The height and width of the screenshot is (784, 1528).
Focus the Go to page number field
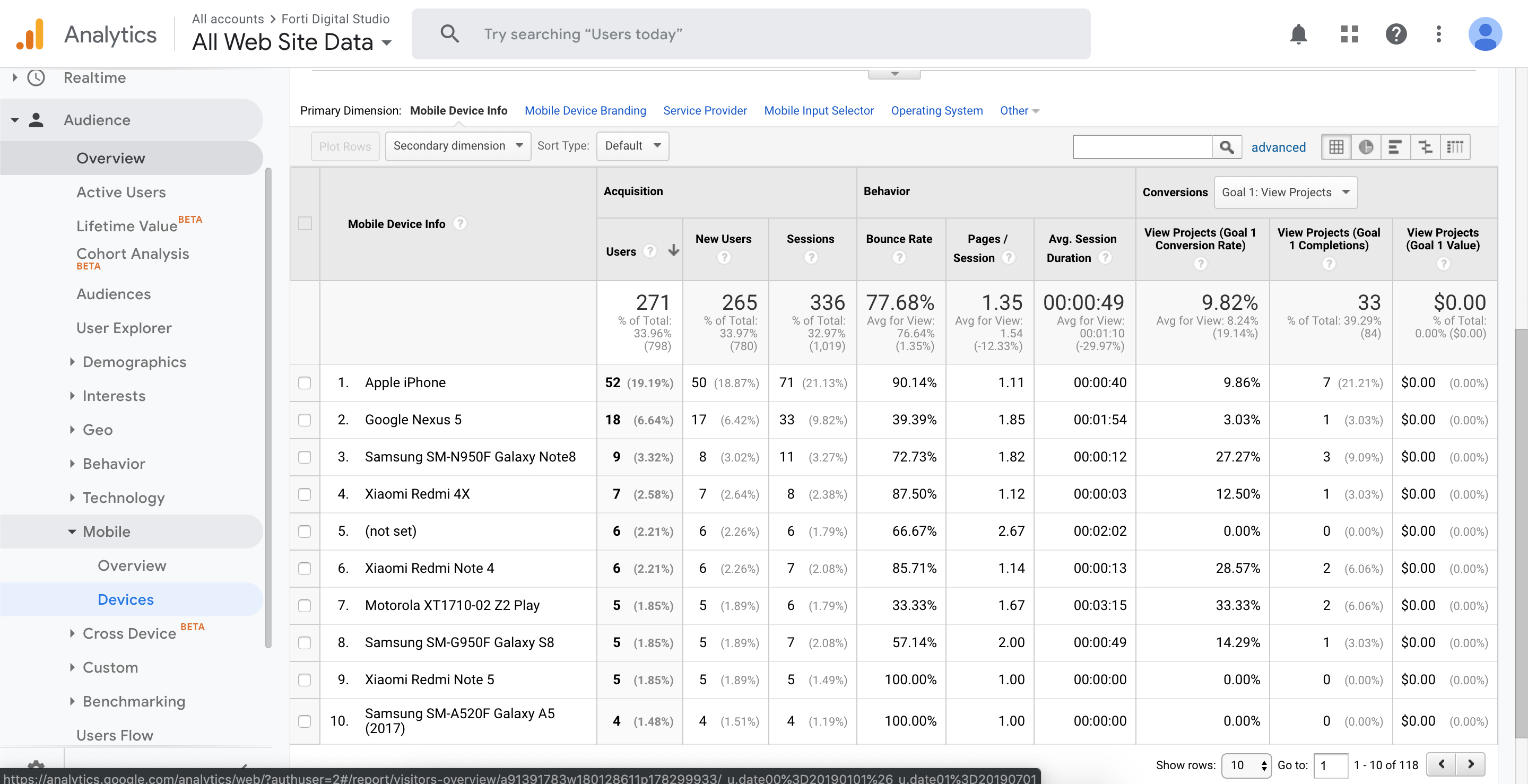[1331, 765]
